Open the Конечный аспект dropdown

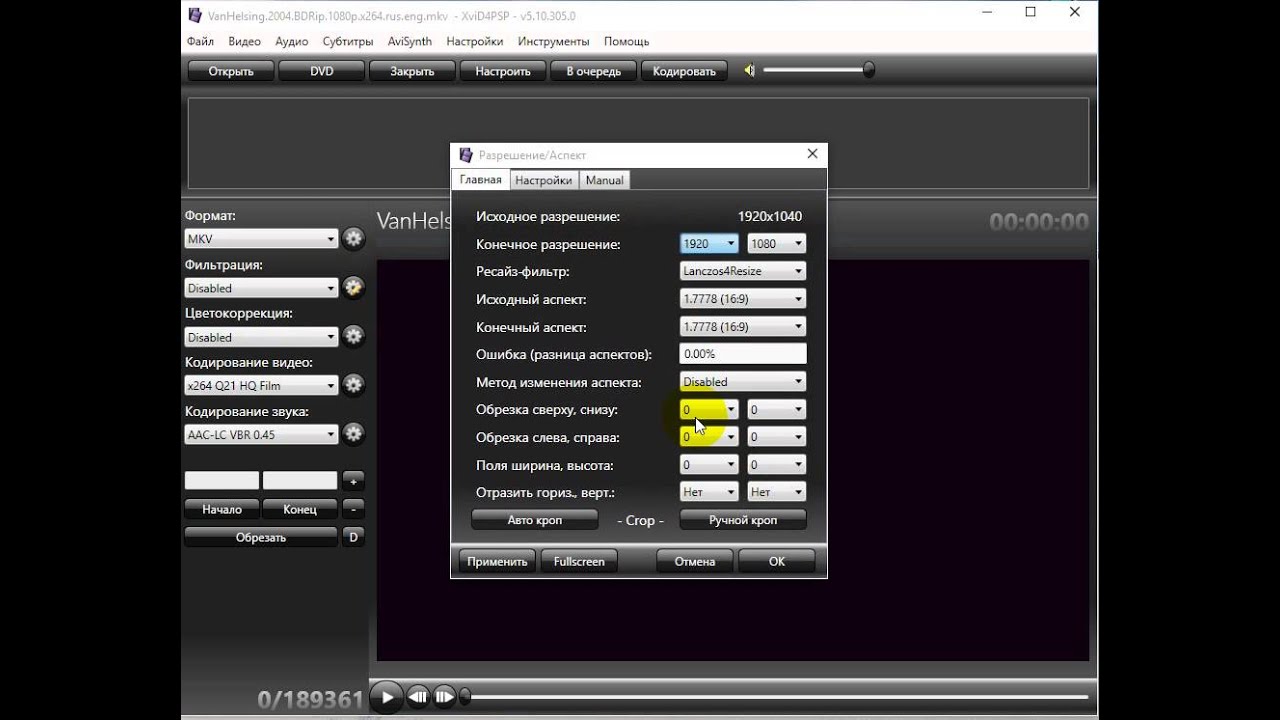[743, 327]
